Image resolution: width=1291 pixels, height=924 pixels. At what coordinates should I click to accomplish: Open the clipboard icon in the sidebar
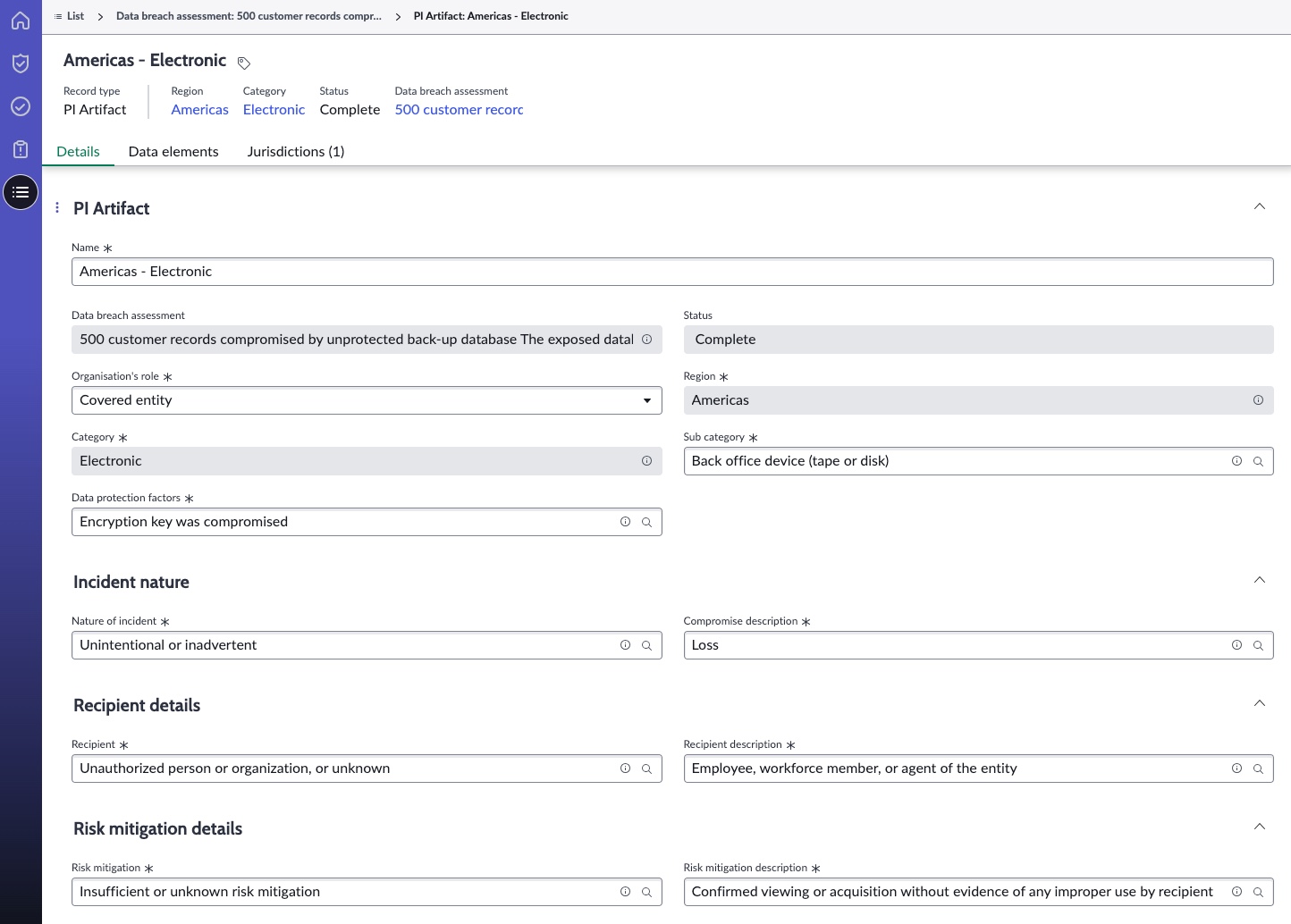pyautogui.click(x=21, y=149)
